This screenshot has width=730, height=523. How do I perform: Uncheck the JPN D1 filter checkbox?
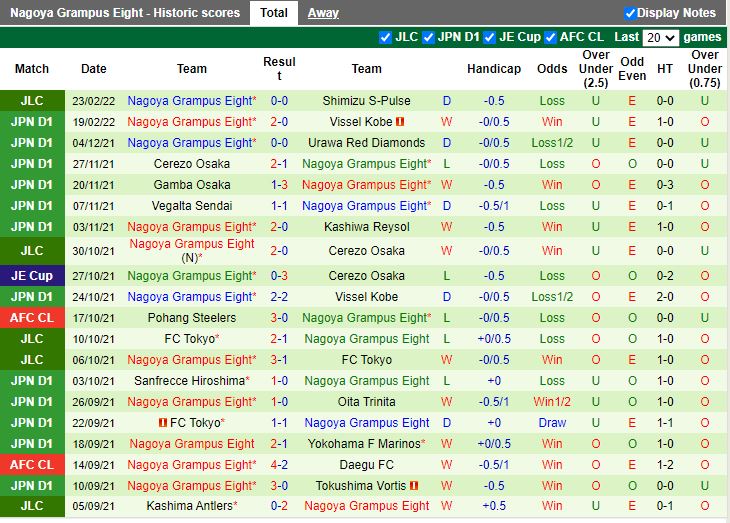(428, 37)
